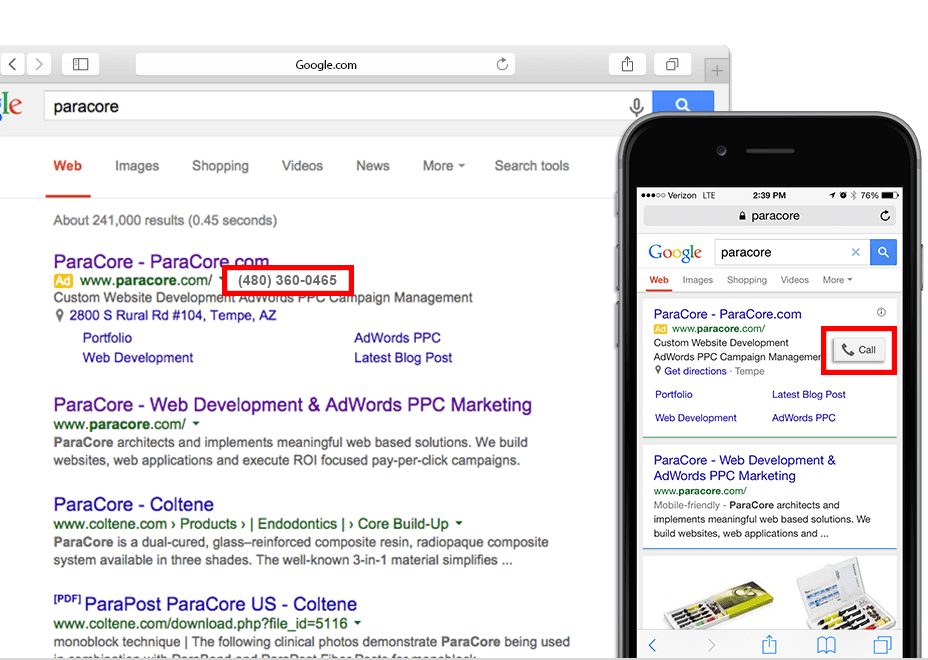Open the Web Development sitelink on desktop
The width and height of the screenshot is (928, 660).
138,358
